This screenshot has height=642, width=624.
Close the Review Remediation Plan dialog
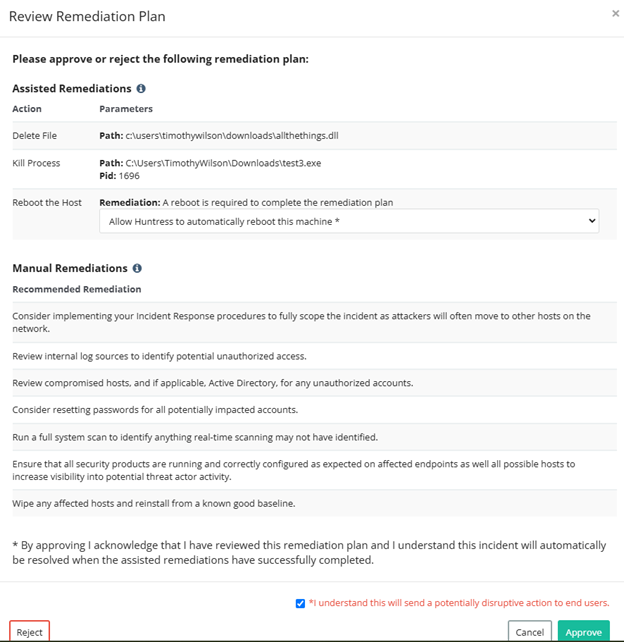(x=614, y=14)
